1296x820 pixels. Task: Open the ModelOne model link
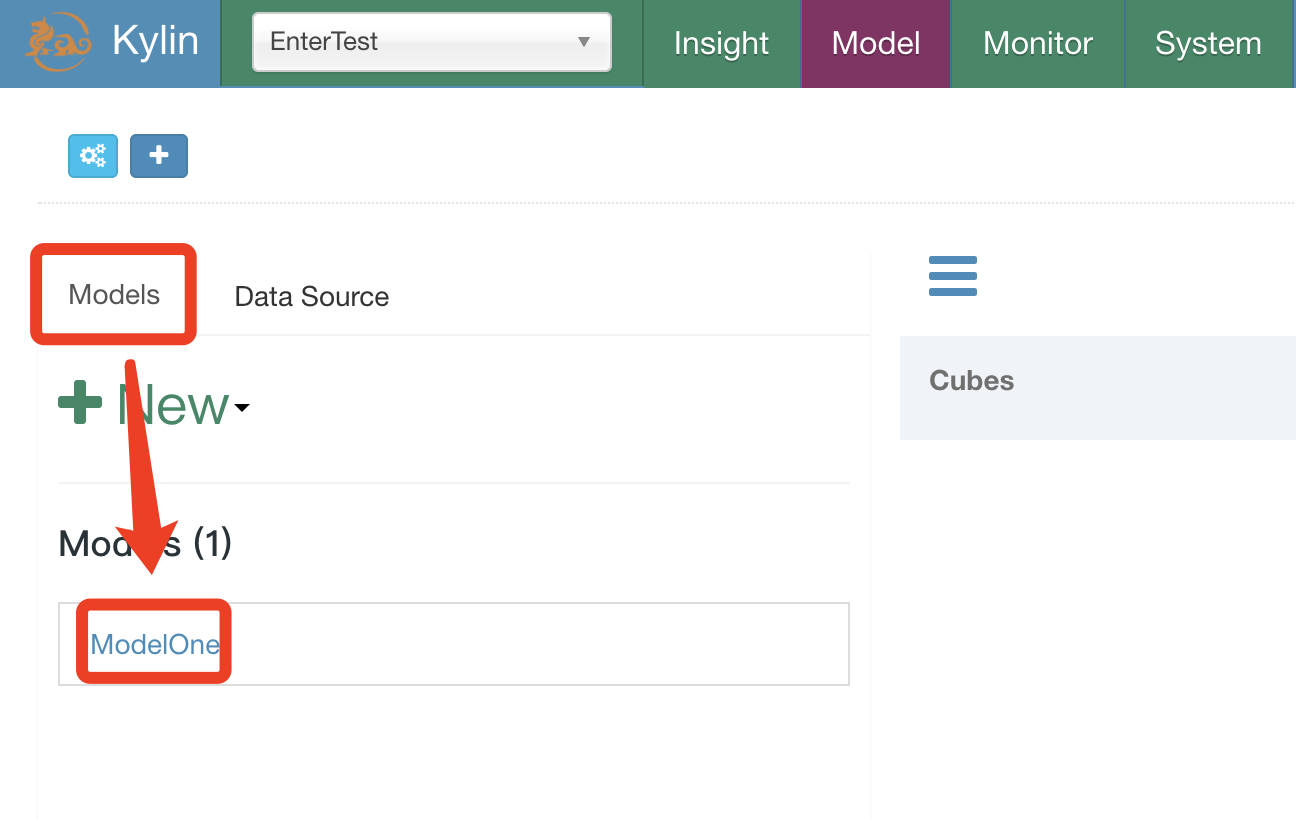tap(155, 644)
